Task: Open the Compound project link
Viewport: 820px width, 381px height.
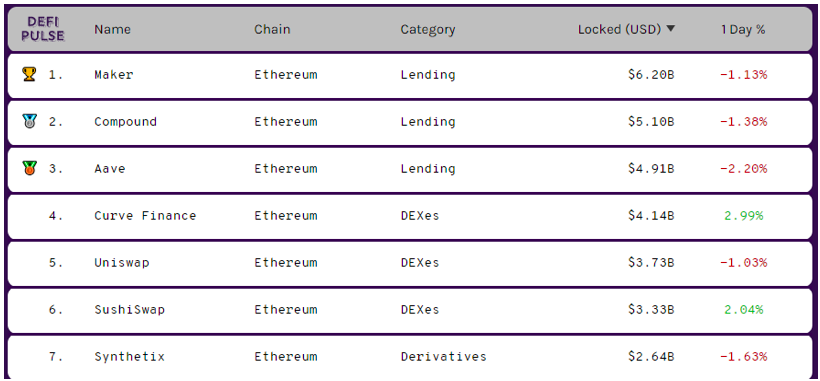Action: [126, 122]
